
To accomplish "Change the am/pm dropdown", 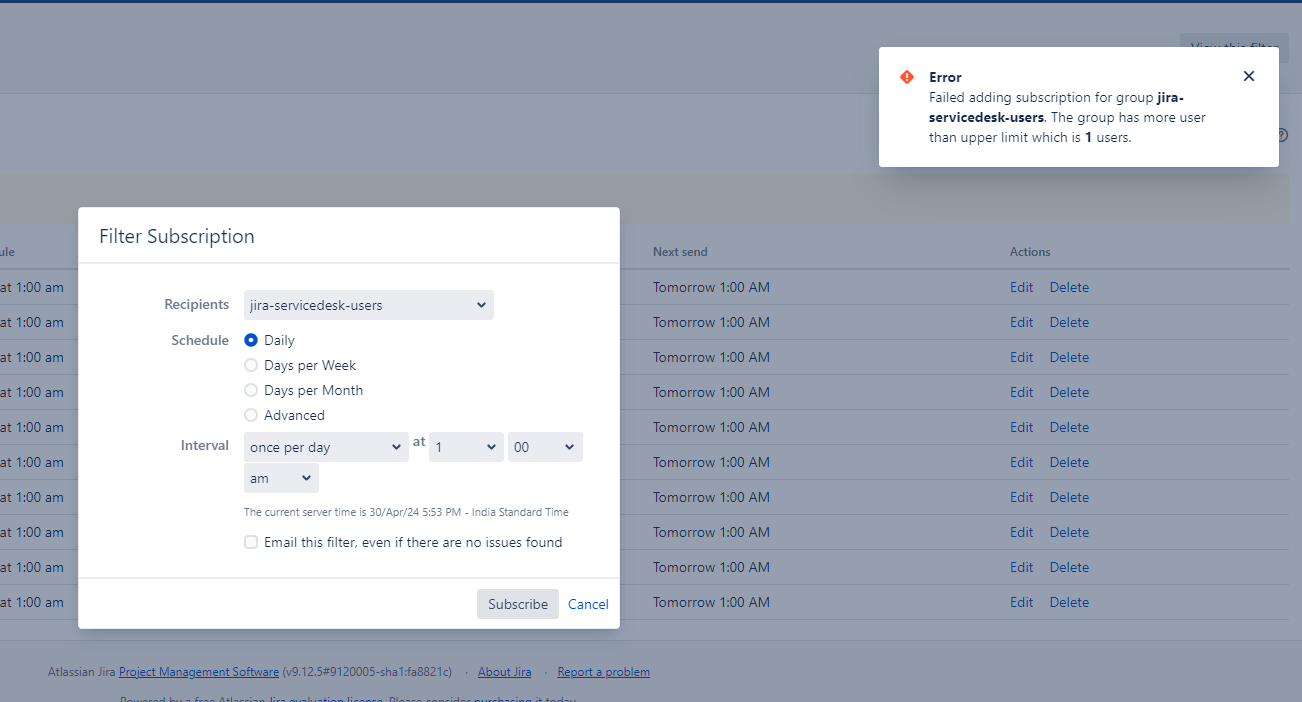I will point(280,478).
